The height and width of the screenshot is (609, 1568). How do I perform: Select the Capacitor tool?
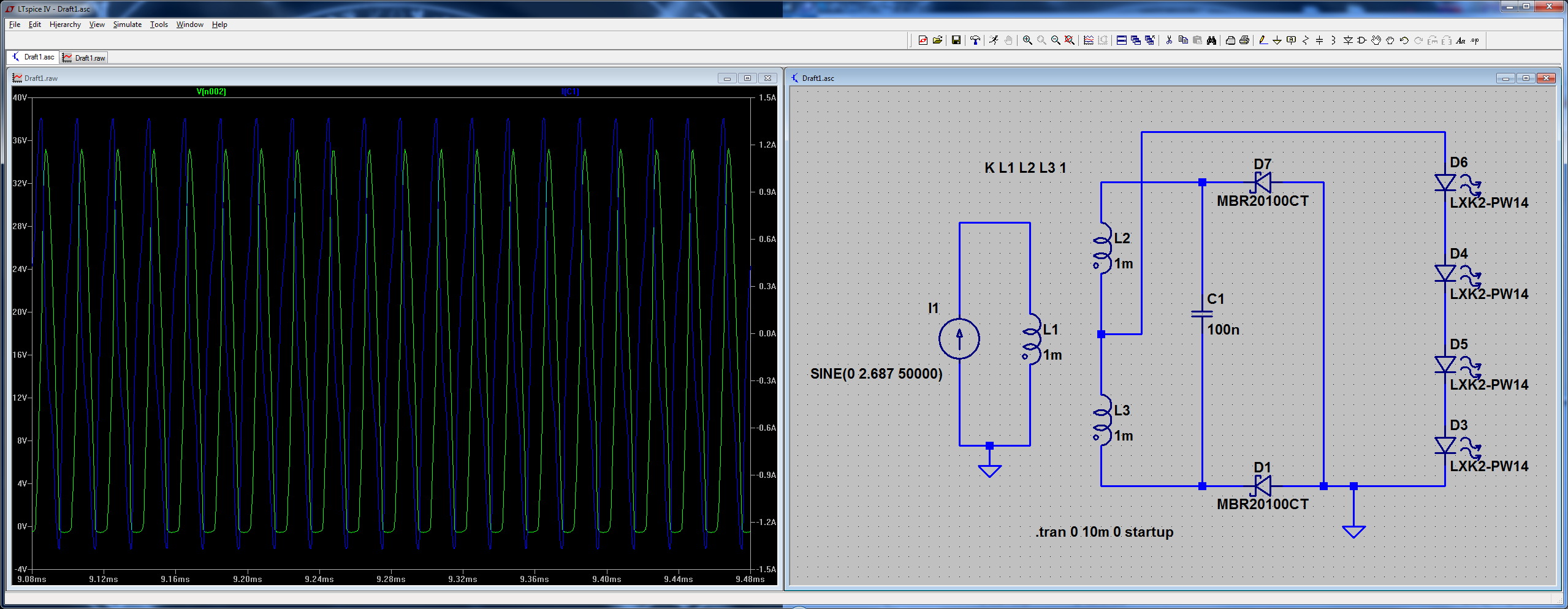pyautogui.click(x=1319, y=40)
